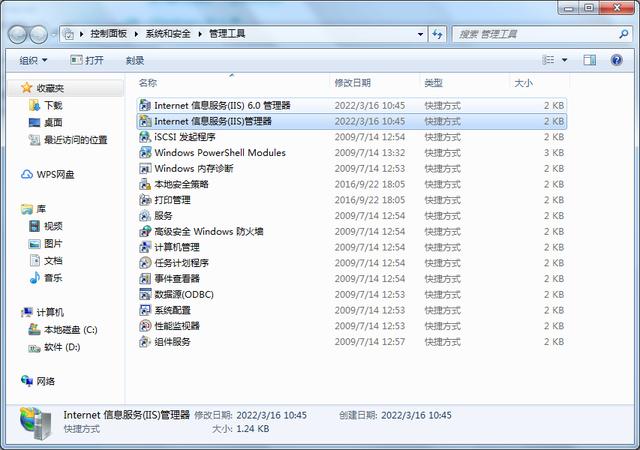The height and width of the screenshot is (450, 640).
Task: Open the 组织 dropdown menu
Action: click(x=33, y=60)
